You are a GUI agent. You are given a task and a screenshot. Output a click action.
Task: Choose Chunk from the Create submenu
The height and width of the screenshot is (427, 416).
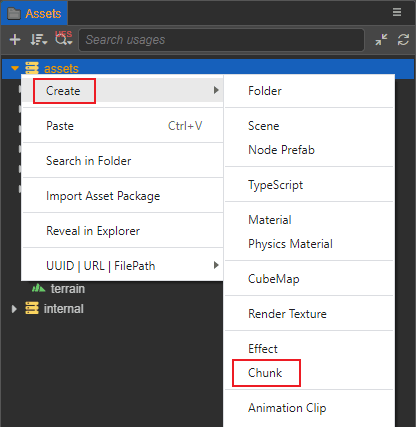[x=265, y=373]
